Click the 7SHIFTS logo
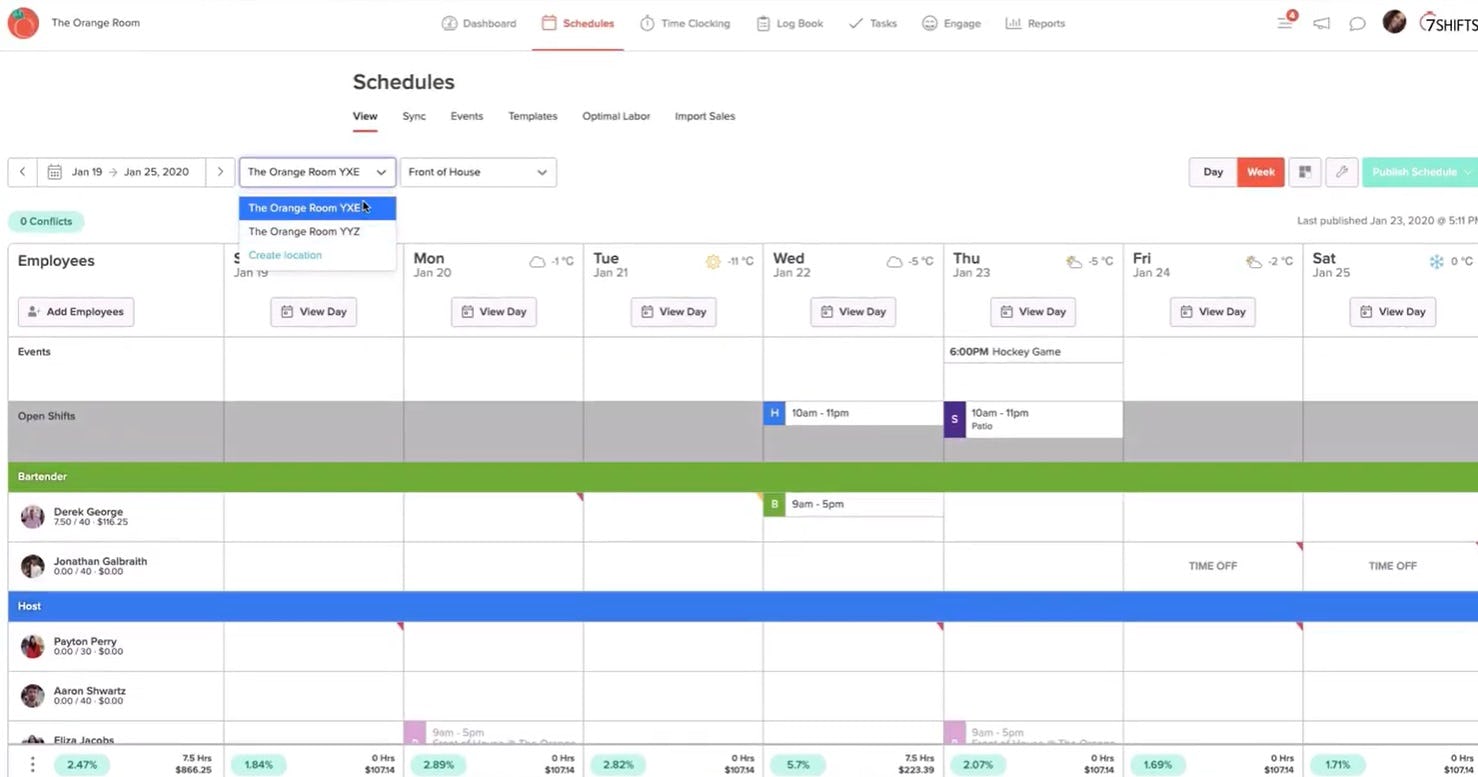Screen dimensions: 1478x777 1448,23
